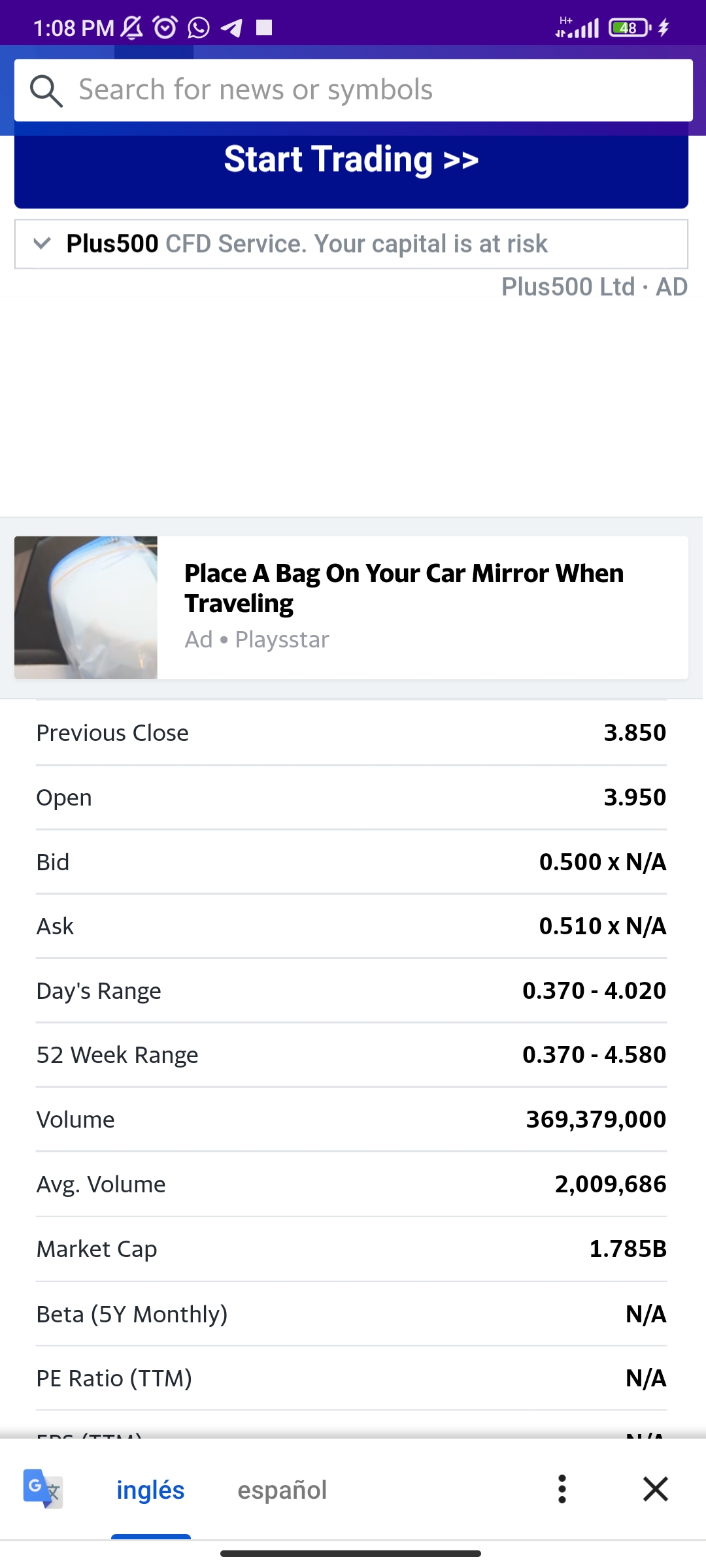Click the car mirror ad thumbnail

[x=86, y=608]
